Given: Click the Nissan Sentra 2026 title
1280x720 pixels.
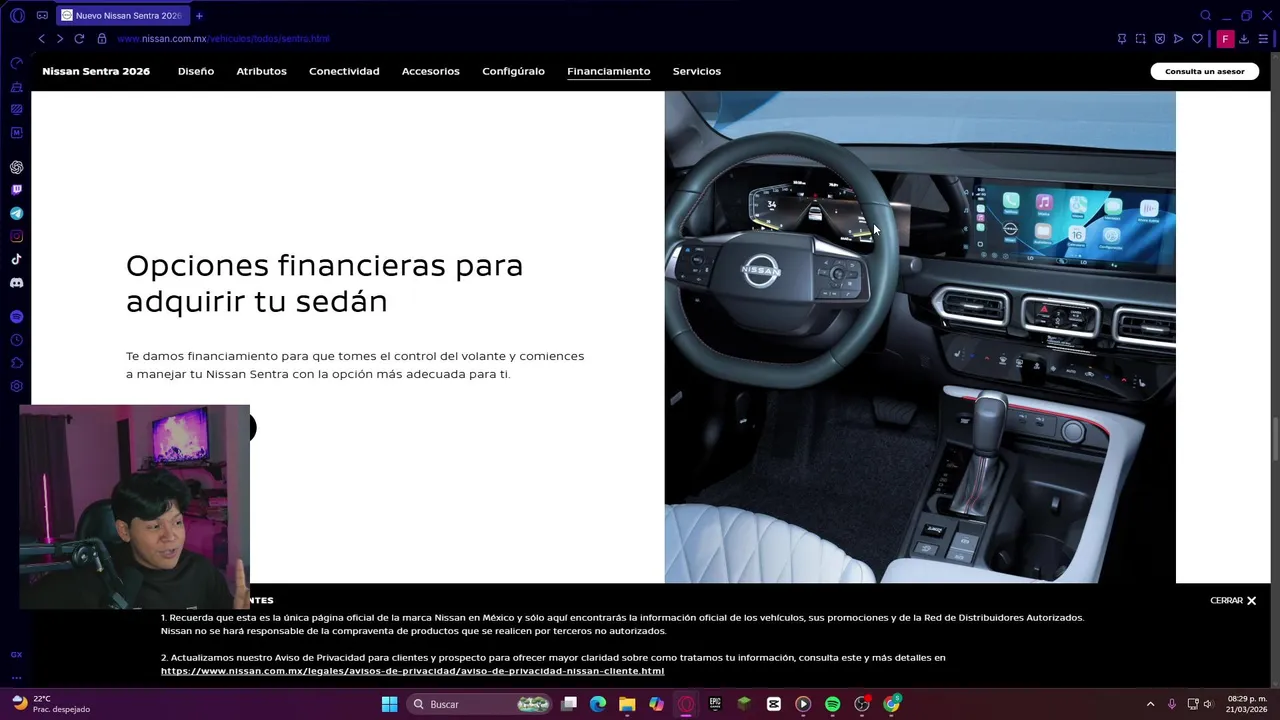Looking at the screenshot, I should pos(96,71).
